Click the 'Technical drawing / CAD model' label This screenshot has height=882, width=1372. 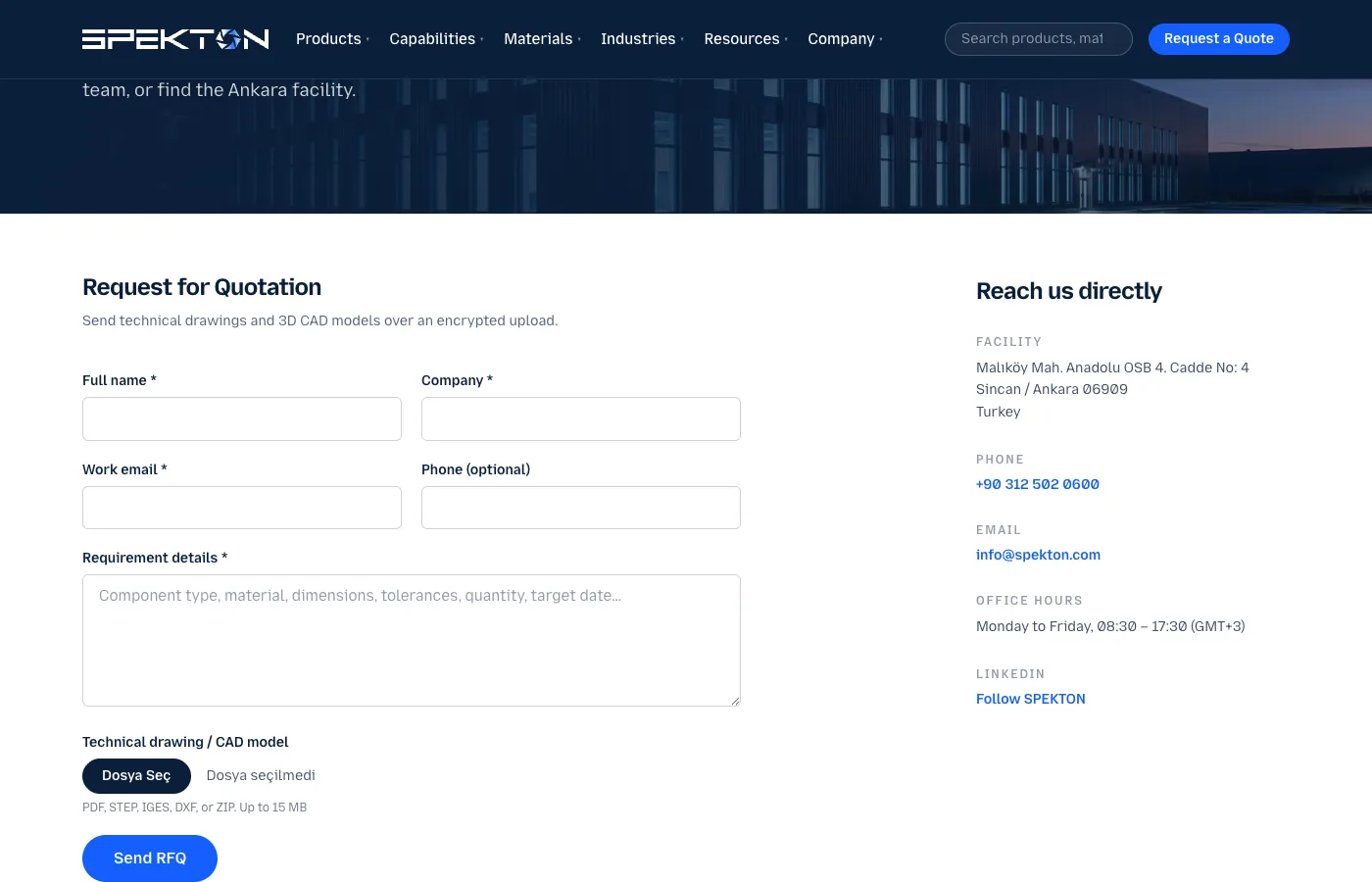[x=185, y=742]
